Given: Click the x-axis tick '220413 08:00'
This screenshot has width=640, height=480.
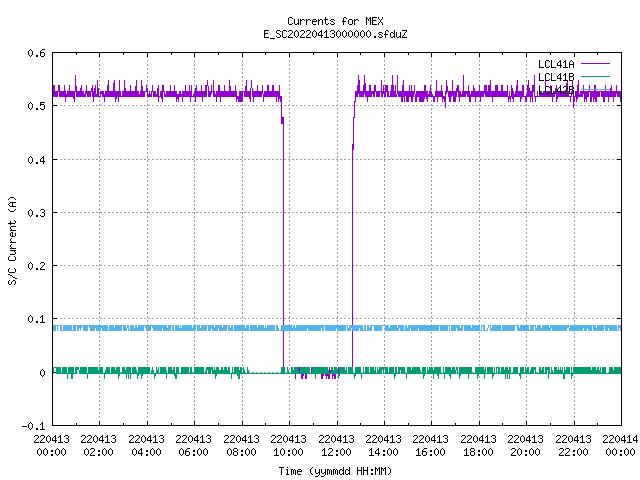Looking at the screenshot, I should click(241, 446).
